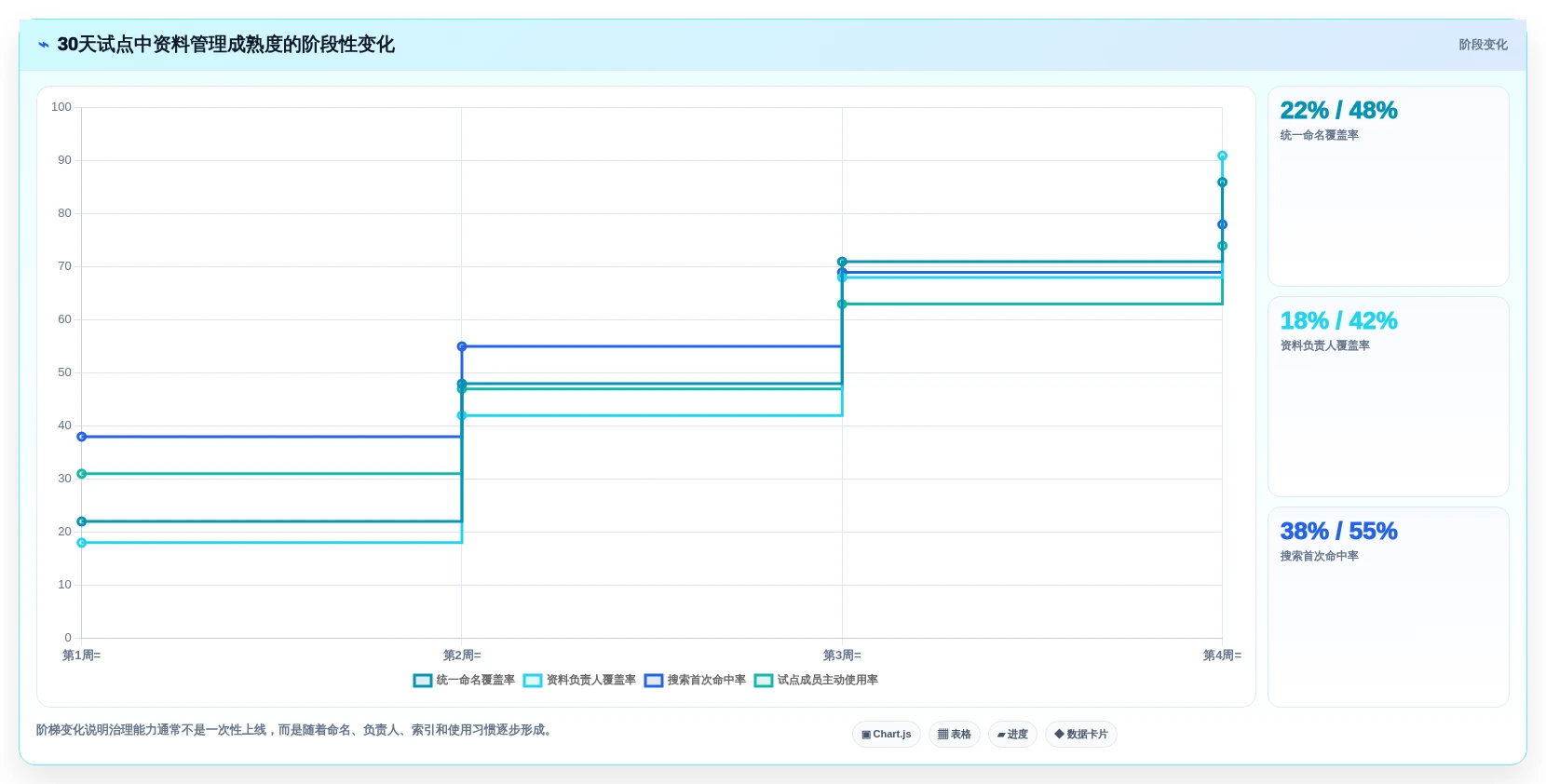Toggle the 试点成员主动使用率 legend swatch

[x=764, y=681]
